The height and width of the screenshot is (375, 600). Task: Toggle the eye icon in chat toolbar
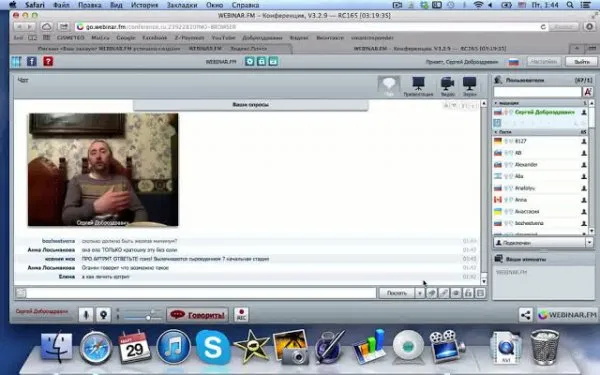(456, 293)
